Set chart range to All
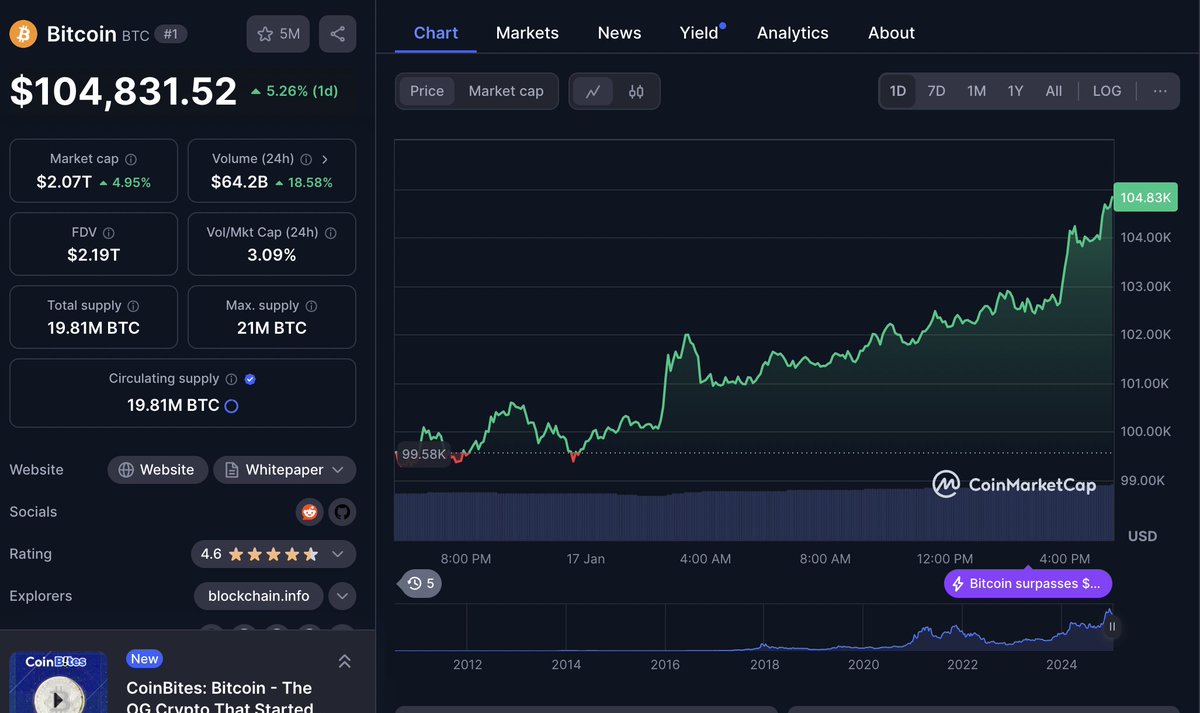 (1054, 91)
